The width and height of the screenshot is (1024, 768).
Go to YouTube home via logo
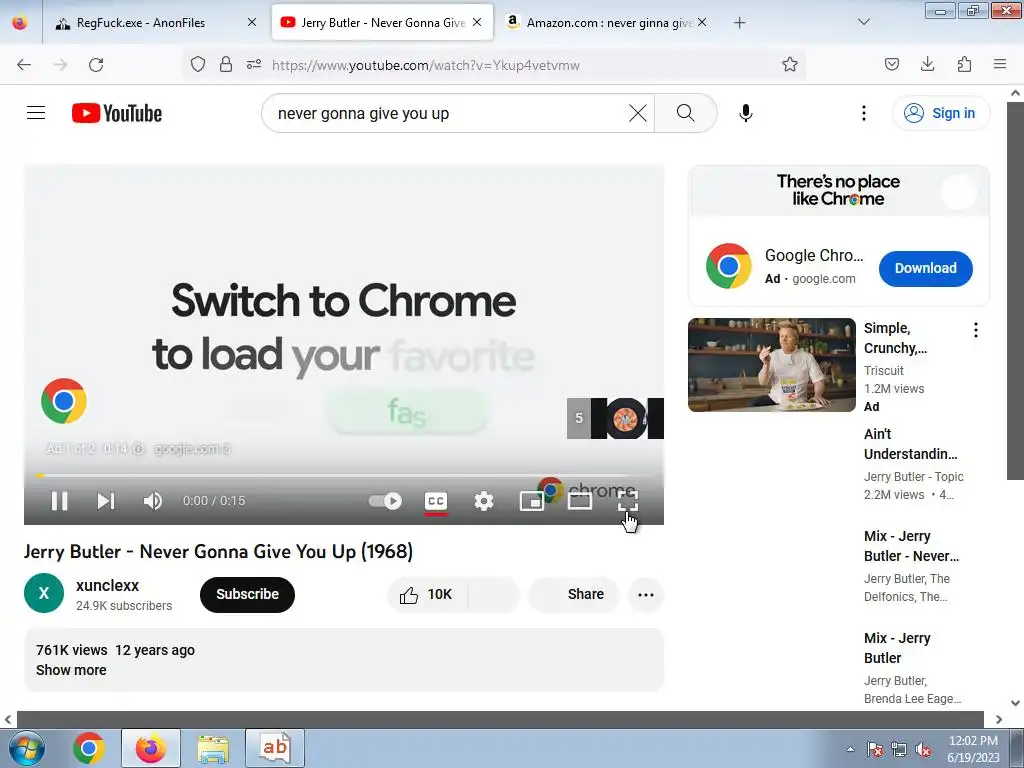(x=117, y=113)
